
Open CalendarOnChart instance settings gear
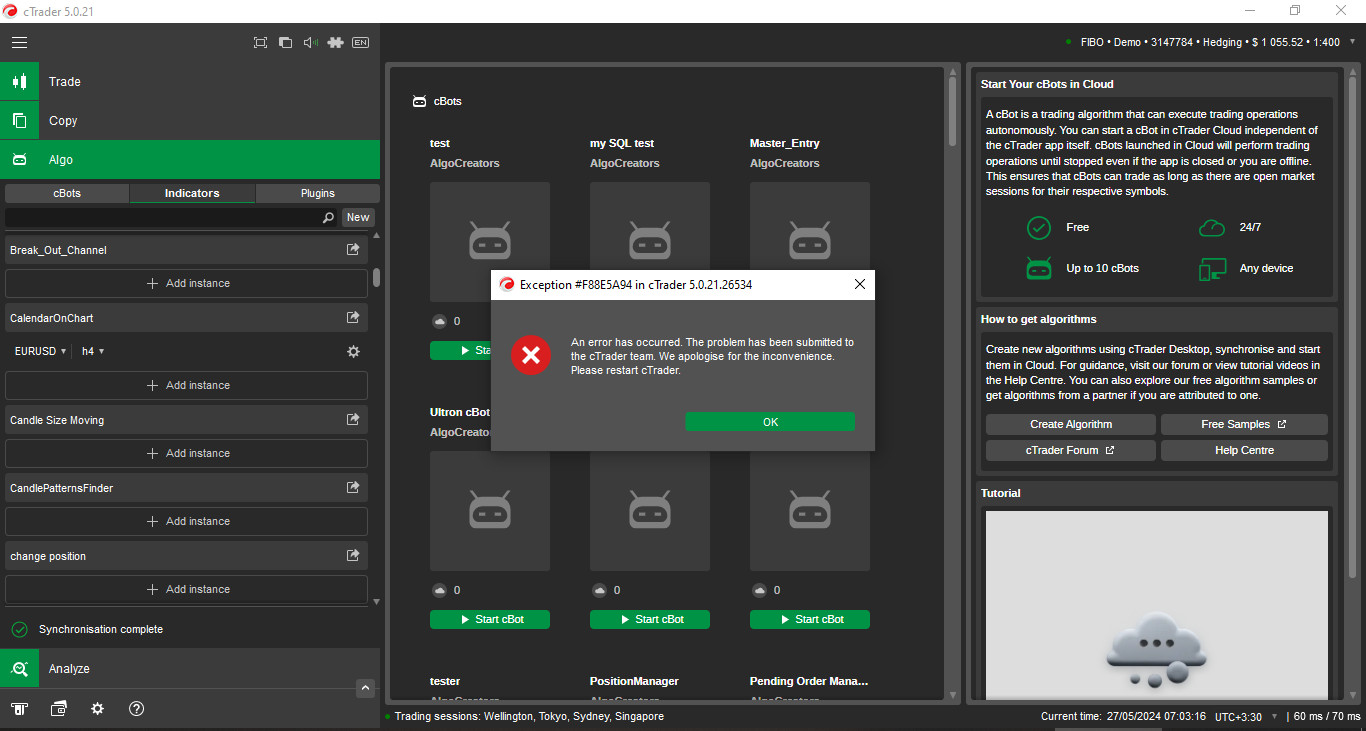tap(353, 352)
